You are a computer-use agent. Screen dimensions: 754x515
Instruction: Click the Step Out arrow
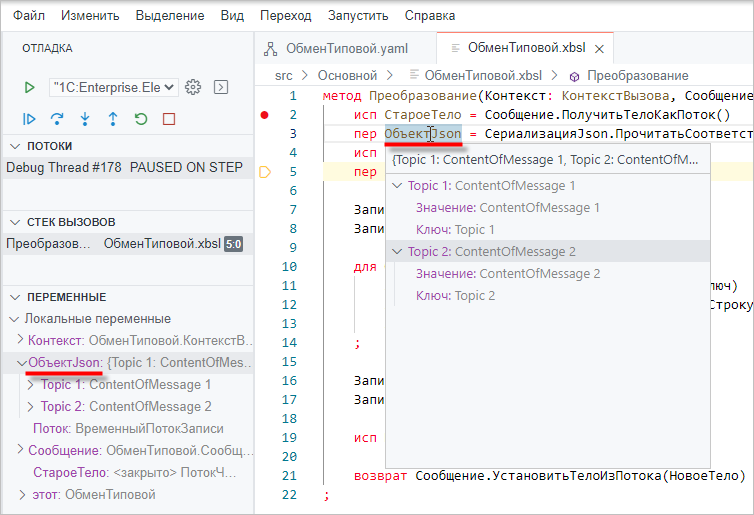click(x=113, y=119)
